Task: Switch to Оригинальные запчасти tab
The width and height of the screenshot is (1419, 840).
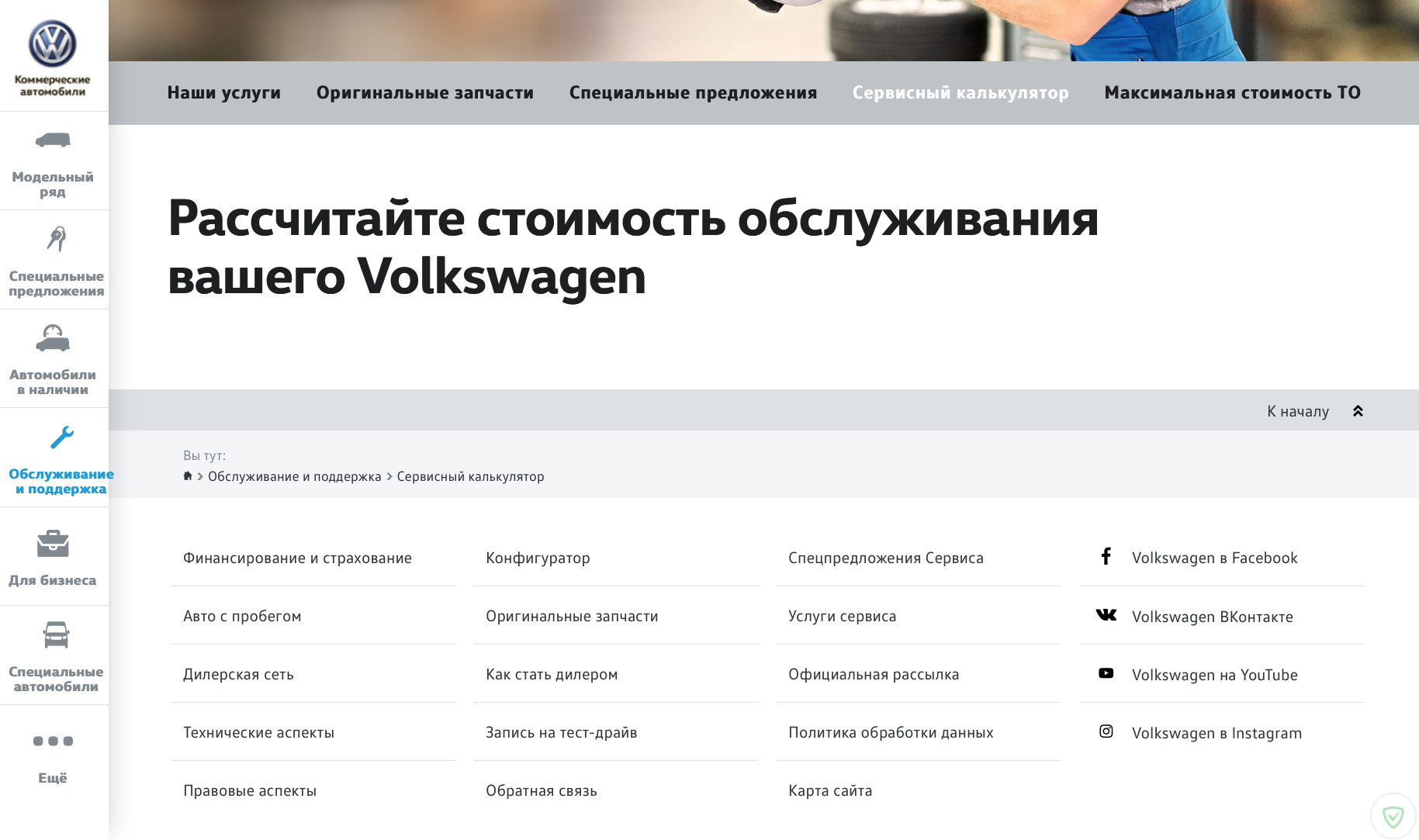Action: pyautogui.click(x=425, y=92)
